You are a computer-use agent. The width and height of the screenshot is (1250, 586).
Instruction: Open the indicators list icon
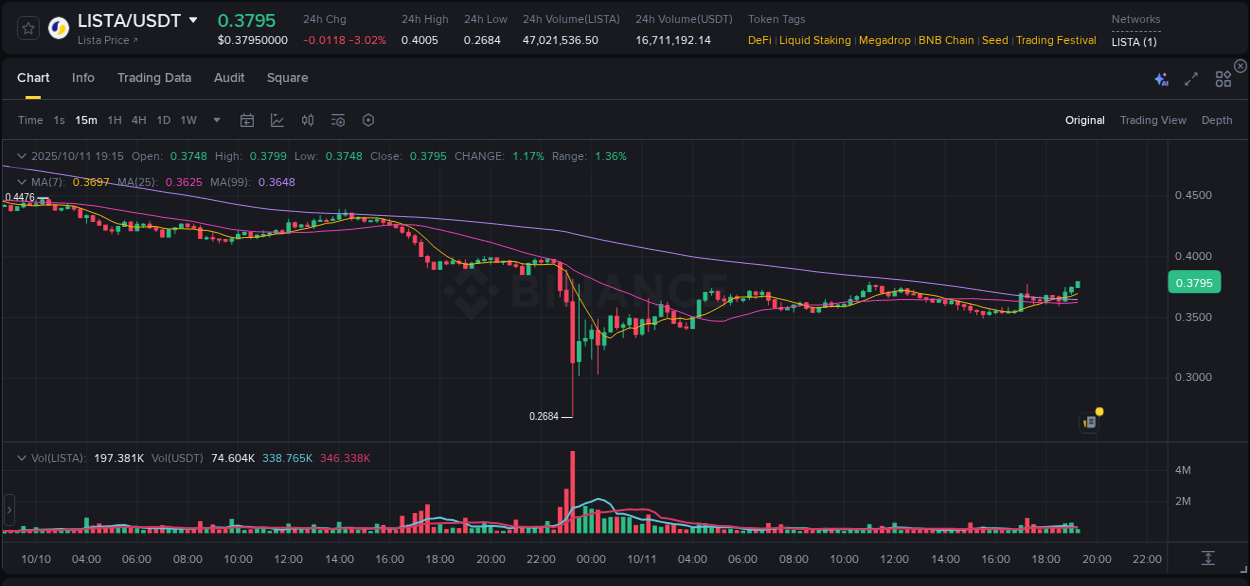(x=338, y=120)
